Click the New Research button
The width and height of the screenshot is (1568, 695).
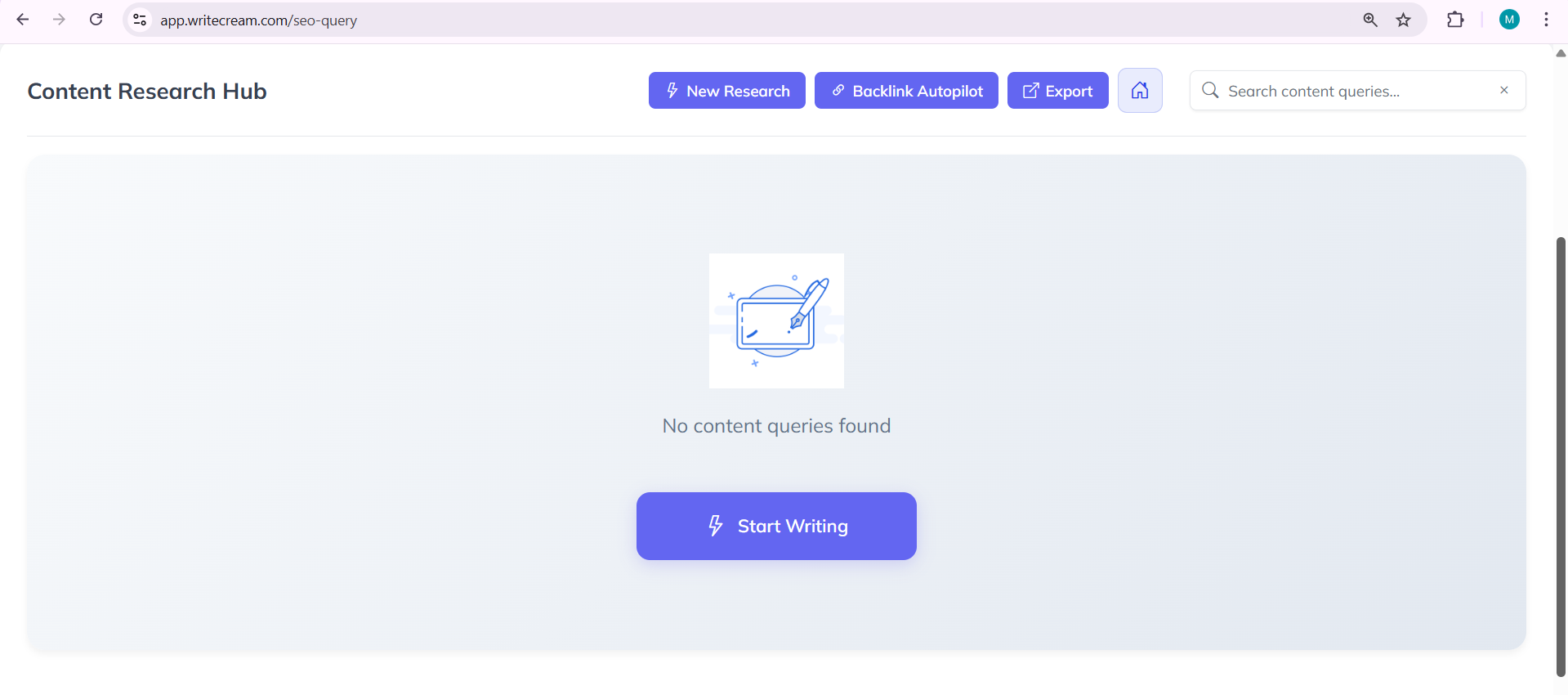(x=726, y=91)
